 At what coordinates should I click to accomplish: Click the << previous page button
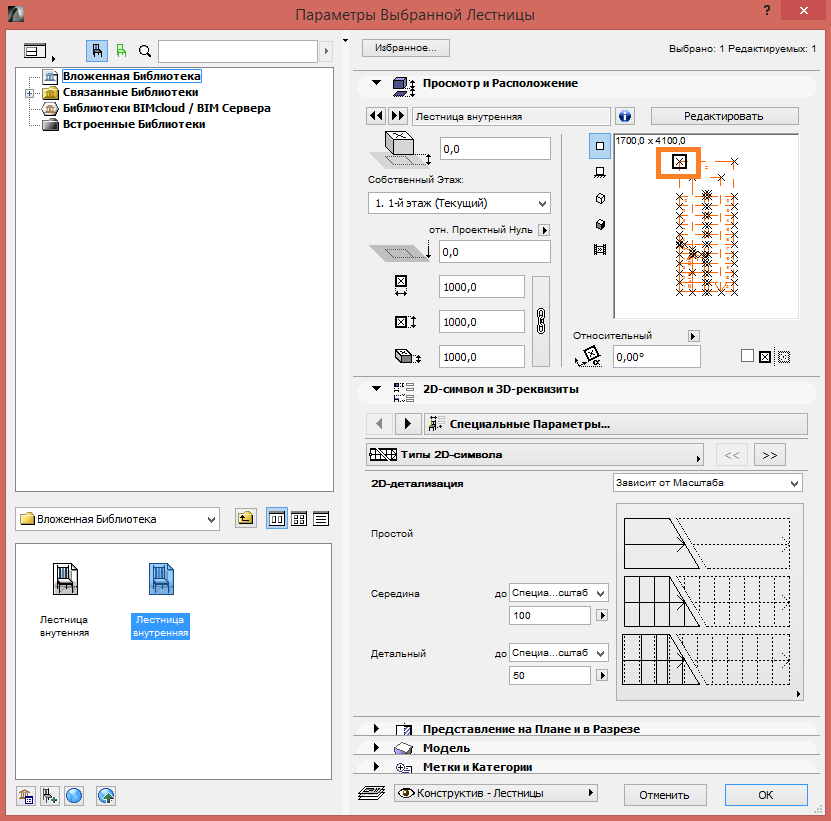732,455
